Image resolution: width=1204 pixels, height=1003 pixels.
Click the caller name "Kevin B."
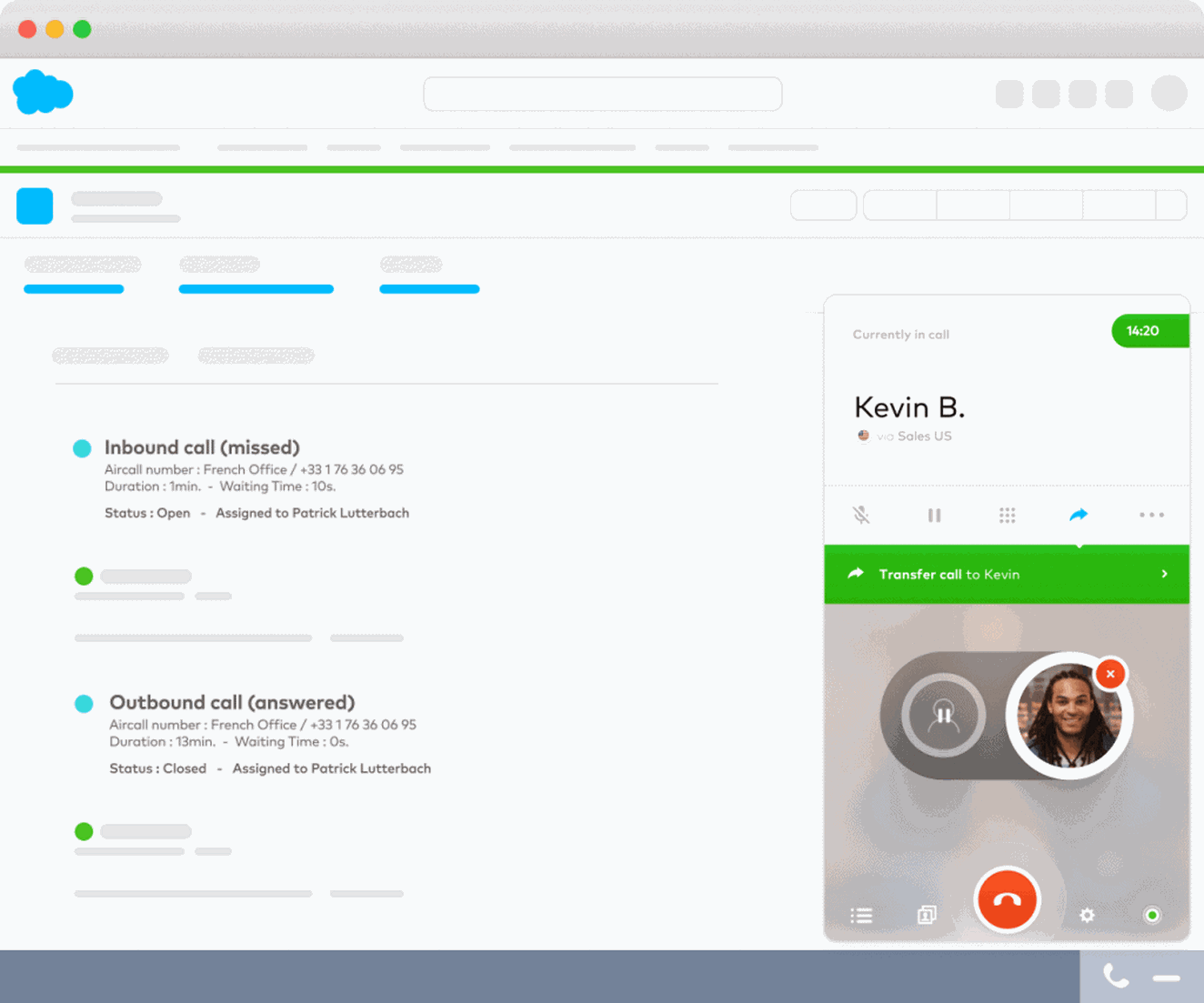909,407
